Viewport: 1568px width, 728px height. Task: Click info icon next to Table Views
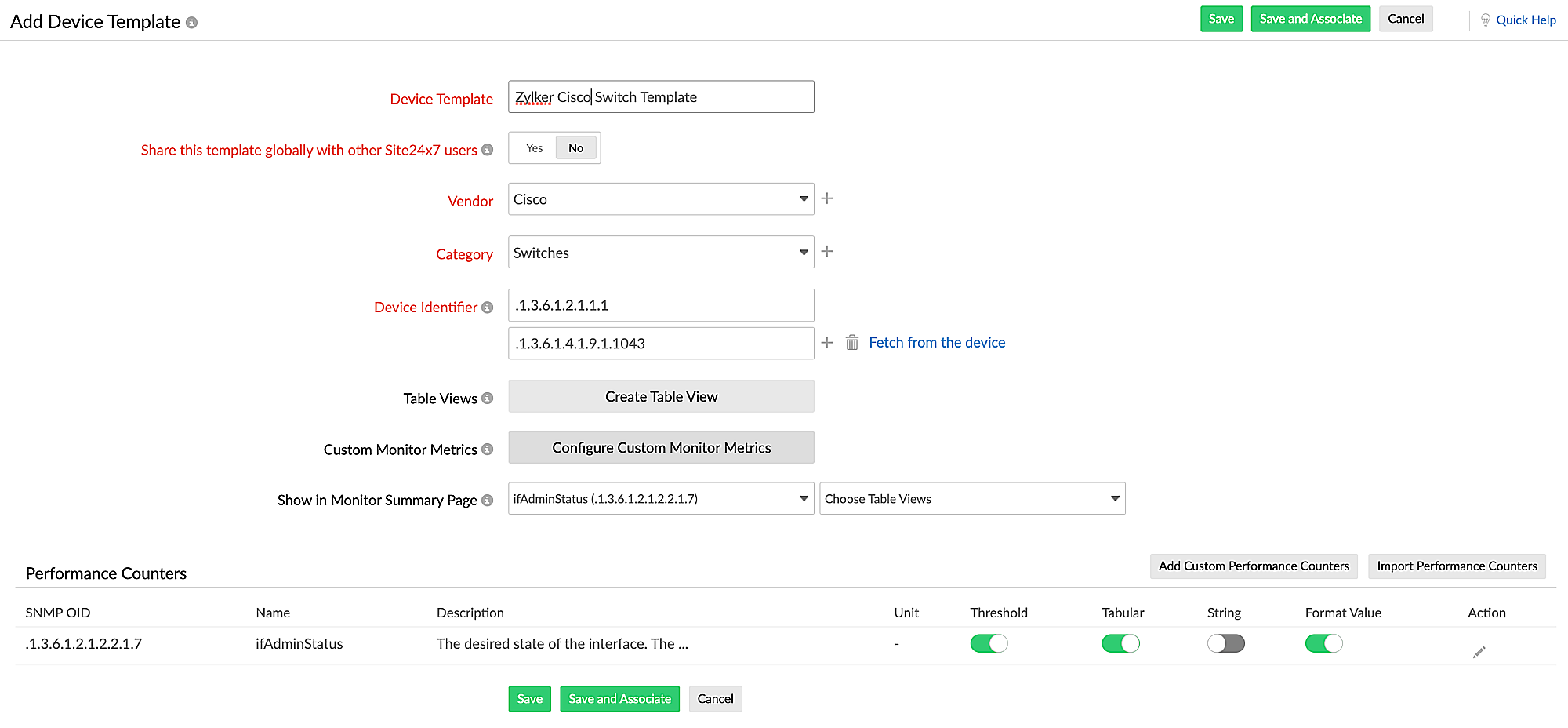point(488,399)
